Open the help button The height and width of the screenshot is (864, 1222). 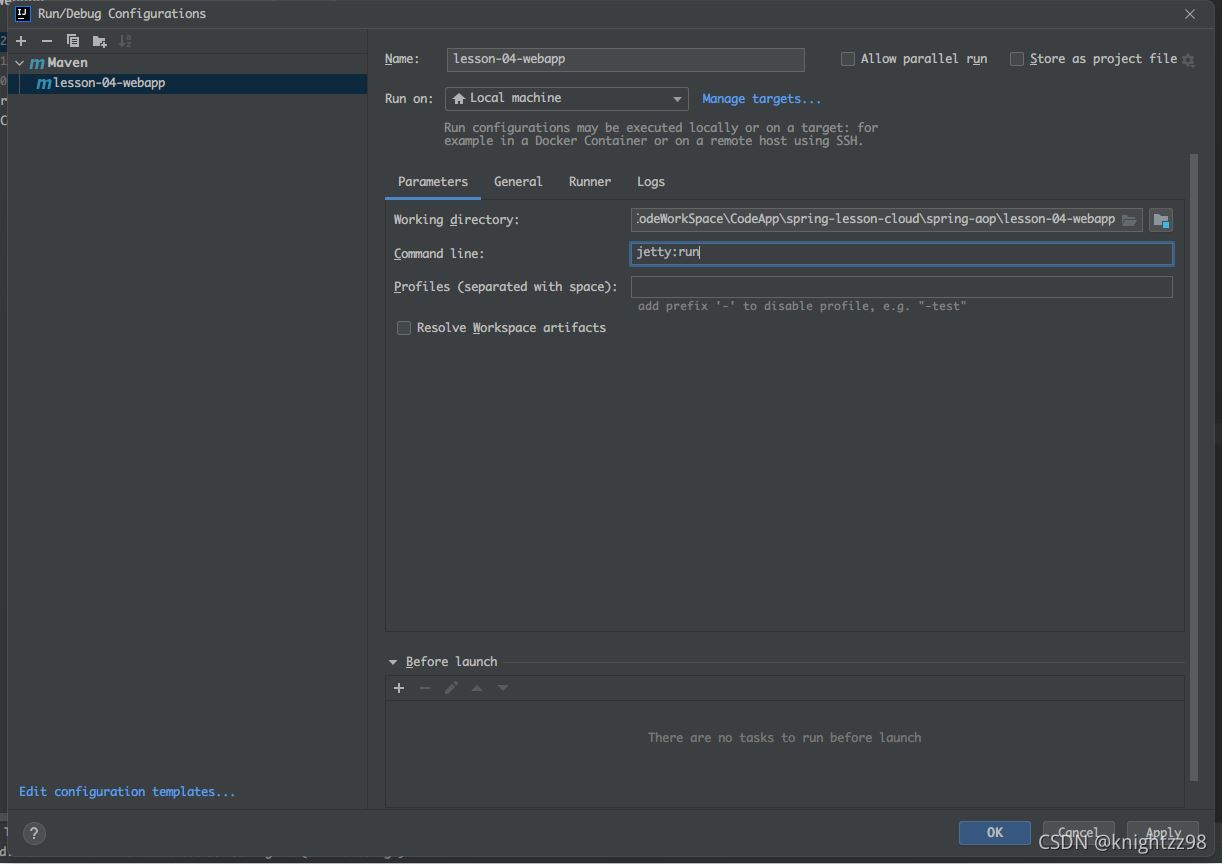click(34, 833)
